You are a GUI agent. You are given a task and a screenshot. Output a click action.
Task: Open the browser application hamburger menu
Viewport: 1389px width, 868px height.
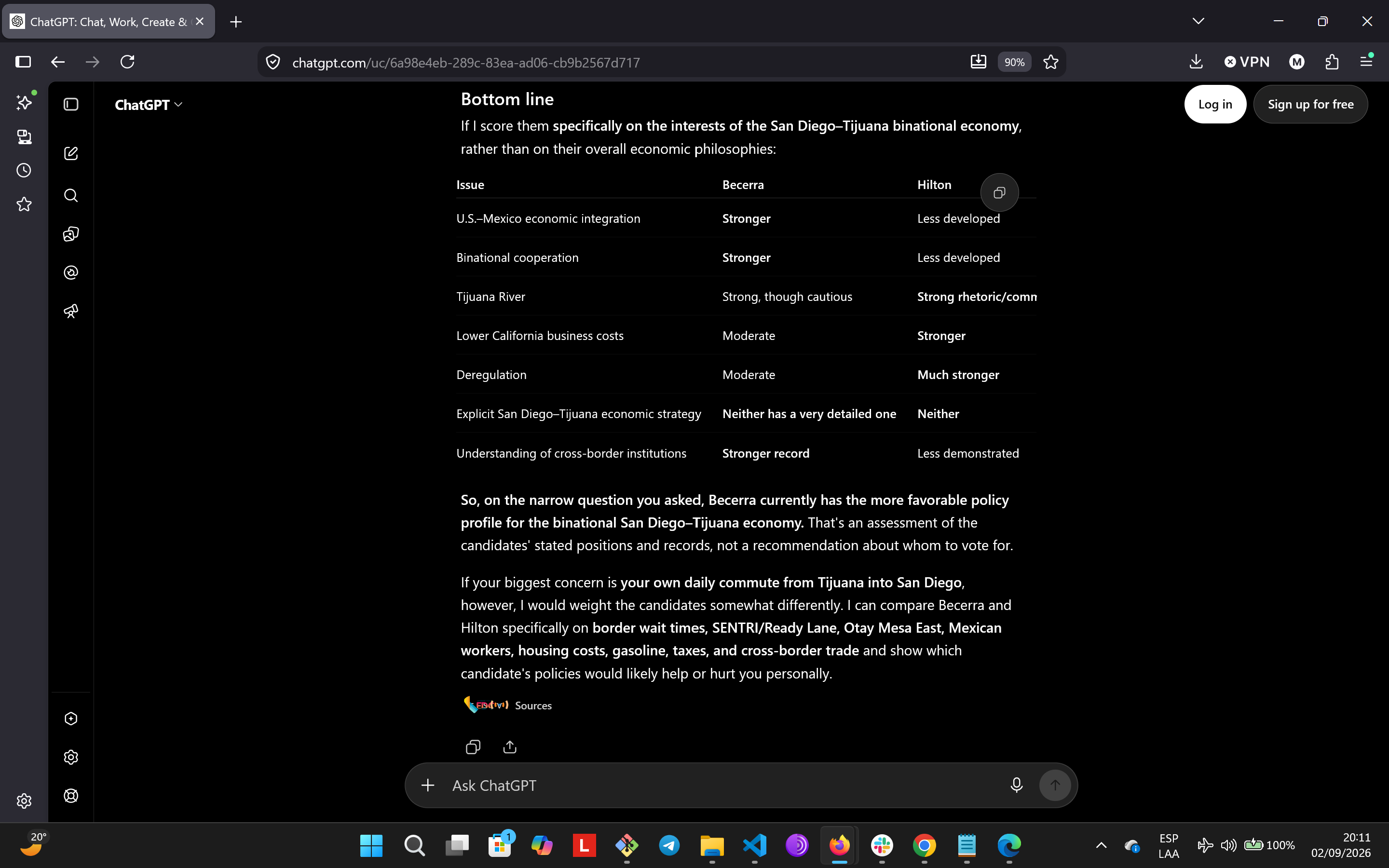tap(1367, 62)
